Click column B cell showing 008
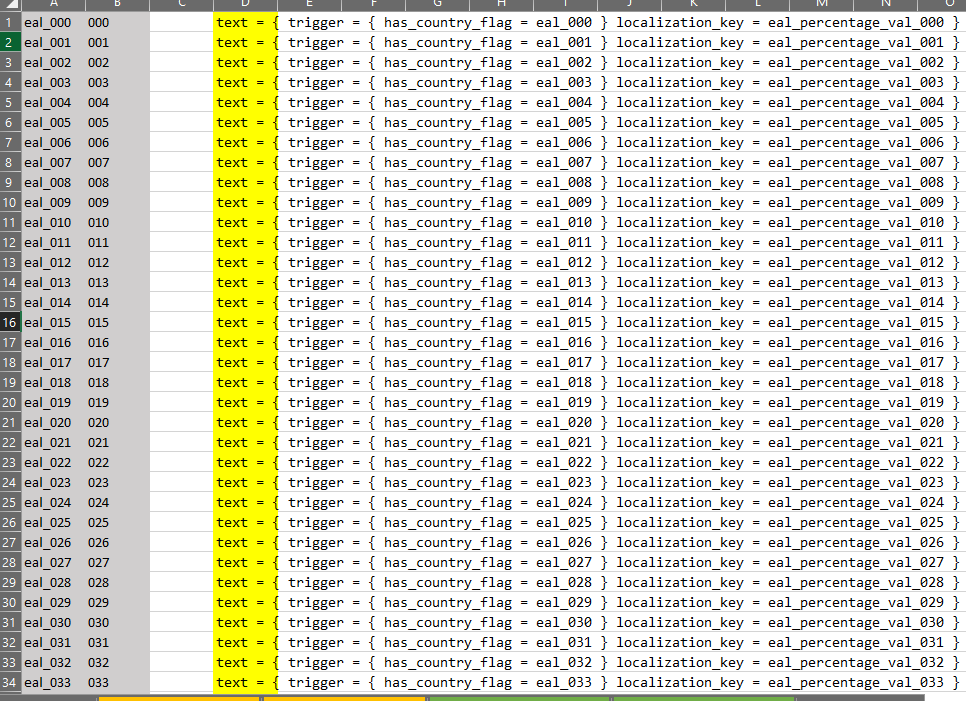The width and height of the screenshot is (966, 701). (x=117, y=183)
